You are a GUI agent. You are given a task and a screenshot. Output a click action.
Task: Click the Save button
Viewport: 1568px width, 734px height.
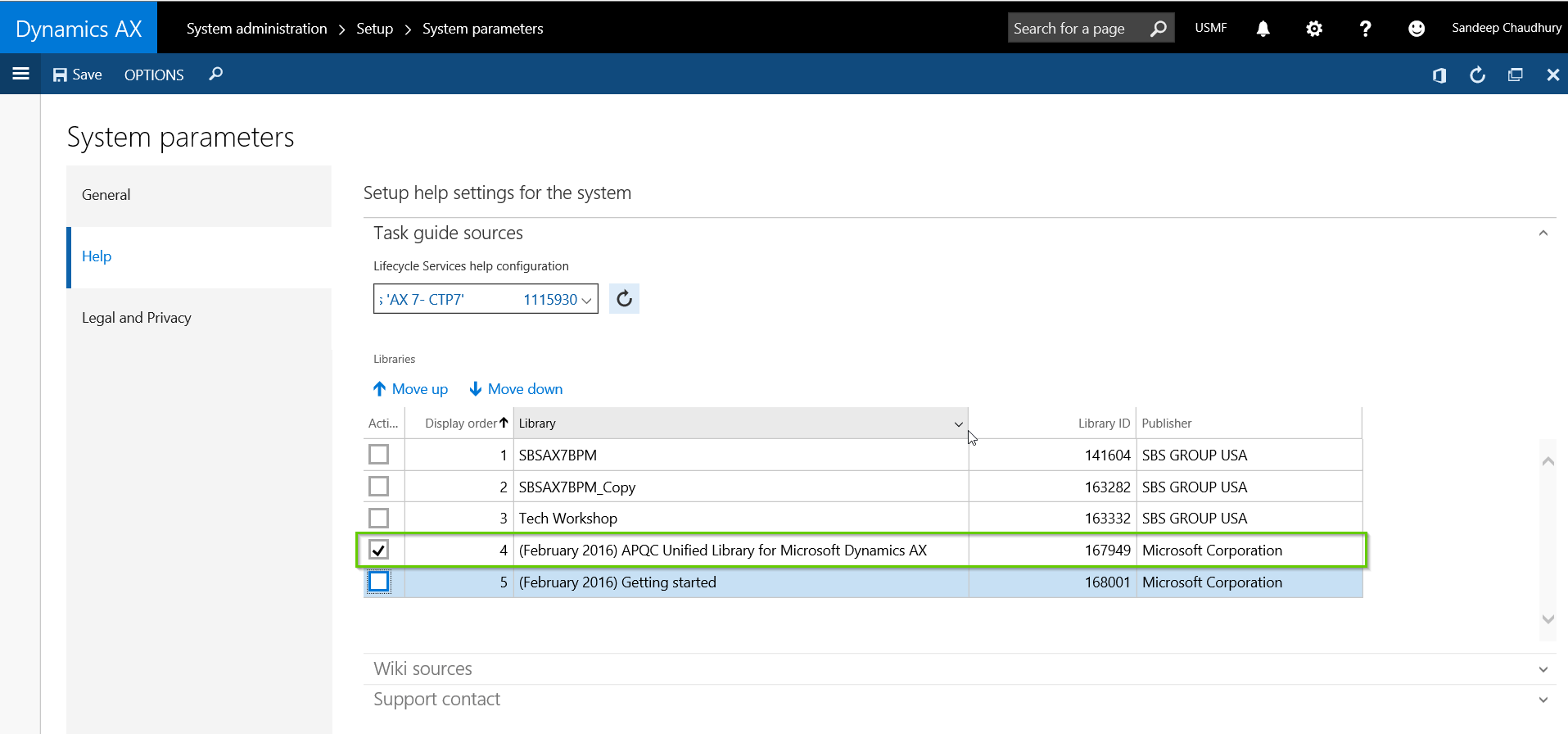click(x=78, y=75)
